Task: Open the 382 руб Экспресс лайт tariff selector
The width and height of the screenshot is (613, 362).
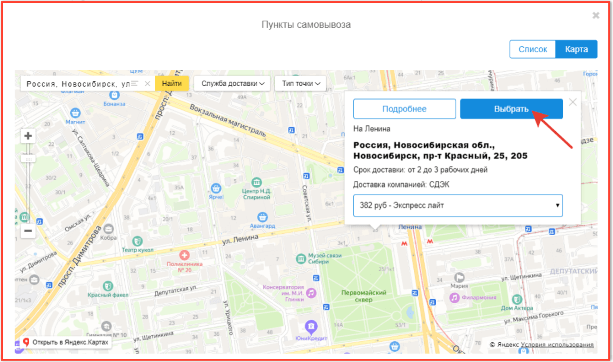Action: 458,205
